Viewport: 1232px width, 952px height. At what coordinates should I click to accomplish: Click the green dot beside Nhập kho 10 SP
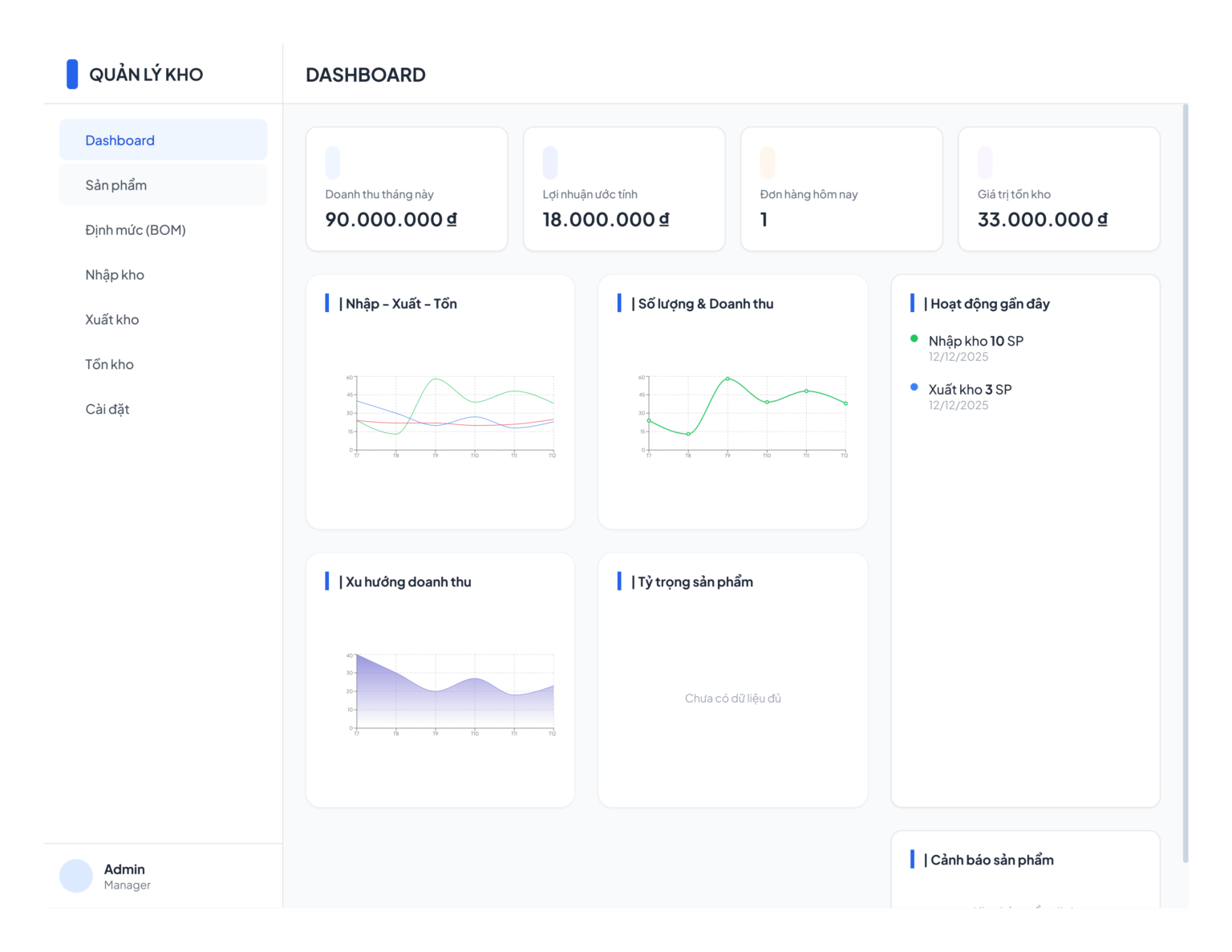(914, 338)
